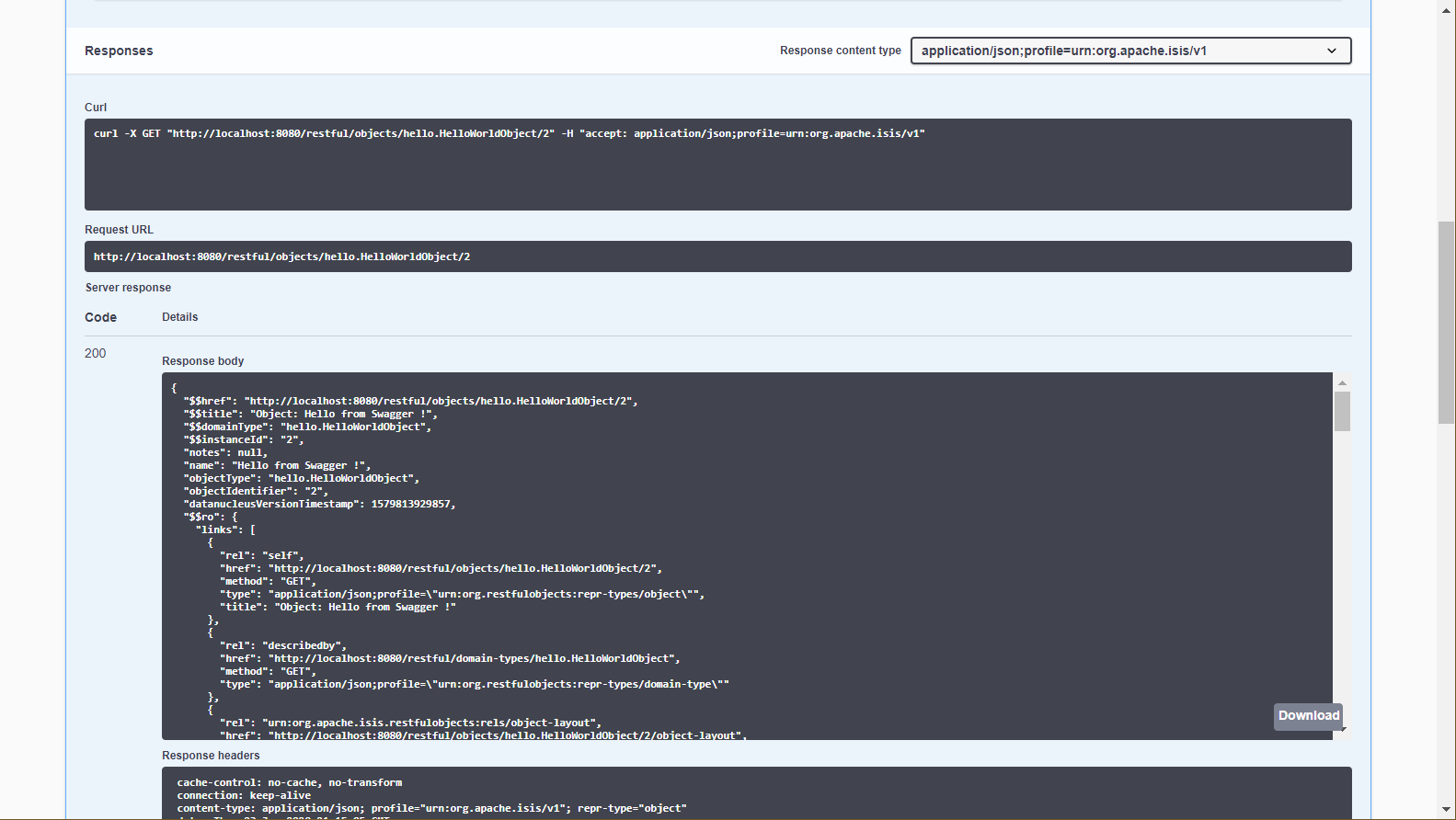This screenshot has width=1456, height=820.
Task: Click the datanucleusVersionTimestamp value in JSON
Action: [412, 505]
